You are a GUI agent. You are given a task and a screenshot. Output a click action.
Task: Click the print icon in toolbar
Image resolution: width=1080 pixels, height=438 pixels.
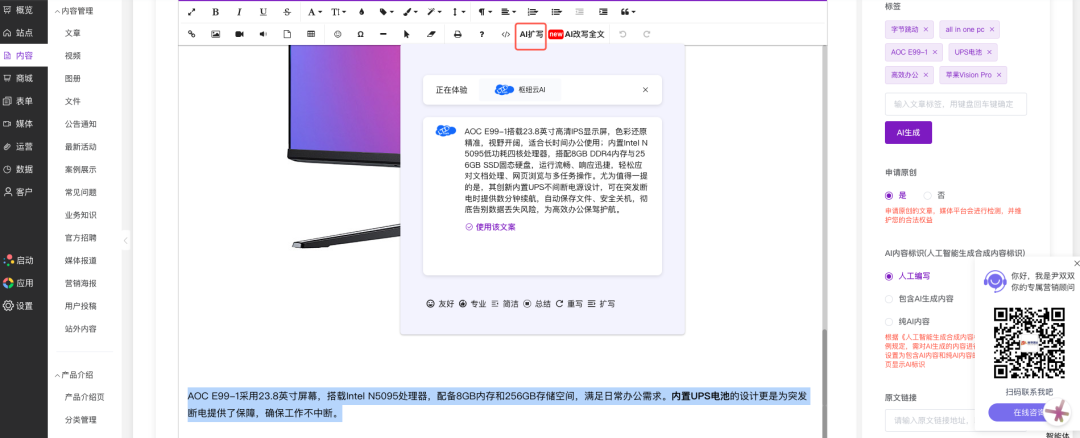pos(458,34)
